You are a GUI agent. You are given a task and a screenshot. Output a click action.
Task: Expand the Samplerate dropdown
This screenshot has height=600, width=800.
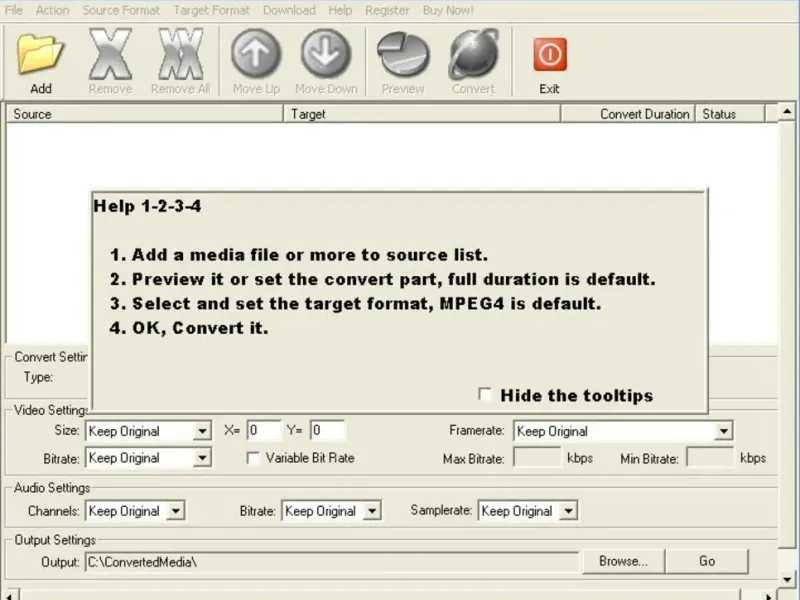[568, 511]
